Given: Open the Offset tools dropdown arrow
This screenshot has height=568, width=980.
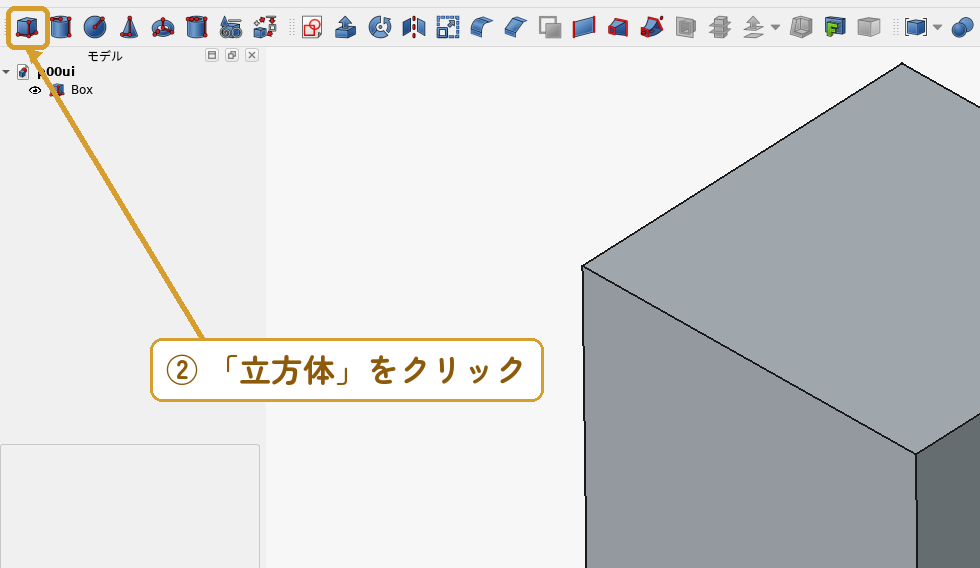Looking at the screenshot, I should 776,27.
